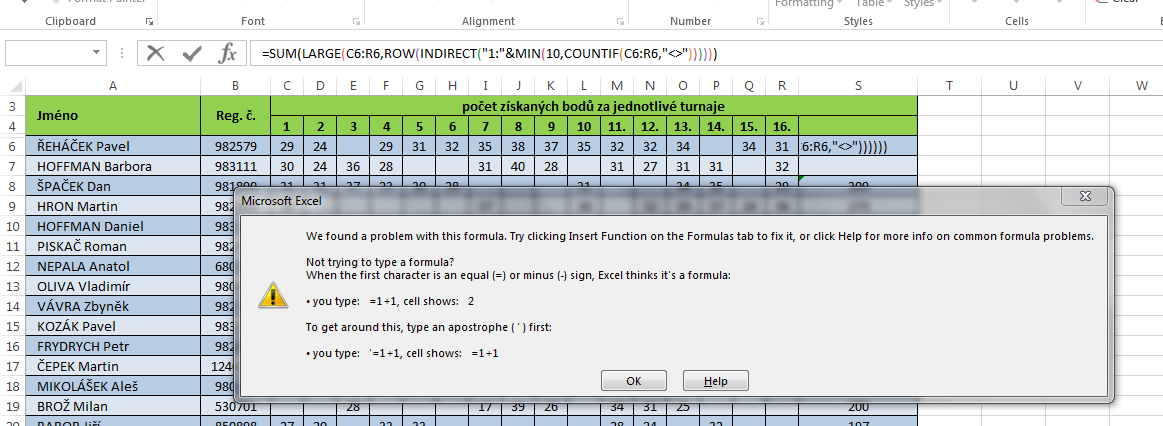Click the 'NEPALA Anatol' name cell
Image resolution: width=1163 pixels, height=426 pixels.
pyautogui.click(x=113, y=266)
